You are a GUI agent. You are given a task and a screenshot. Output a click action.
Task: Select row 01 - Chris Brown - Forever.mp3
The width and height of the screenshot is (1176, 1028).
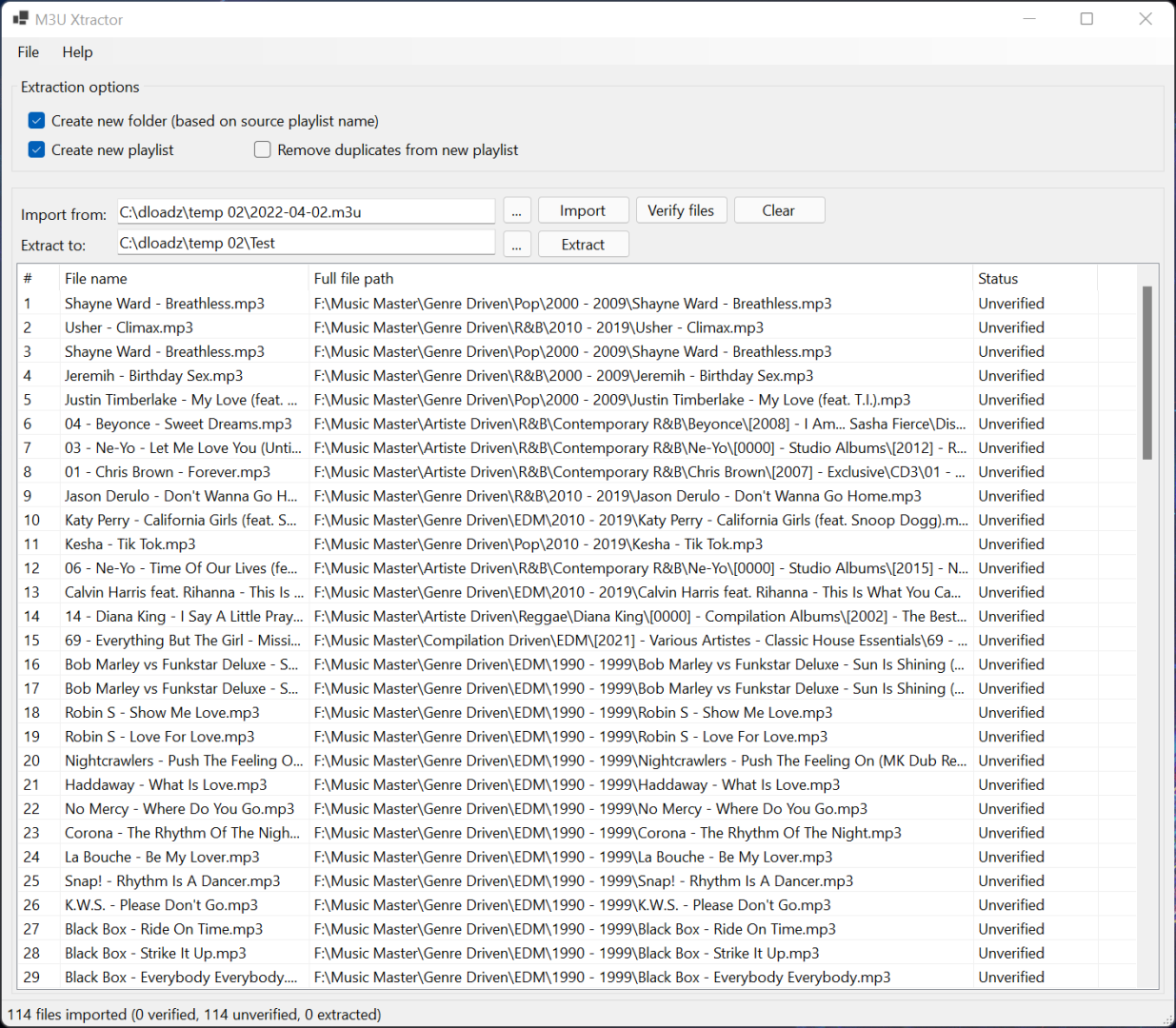[577, 472]
